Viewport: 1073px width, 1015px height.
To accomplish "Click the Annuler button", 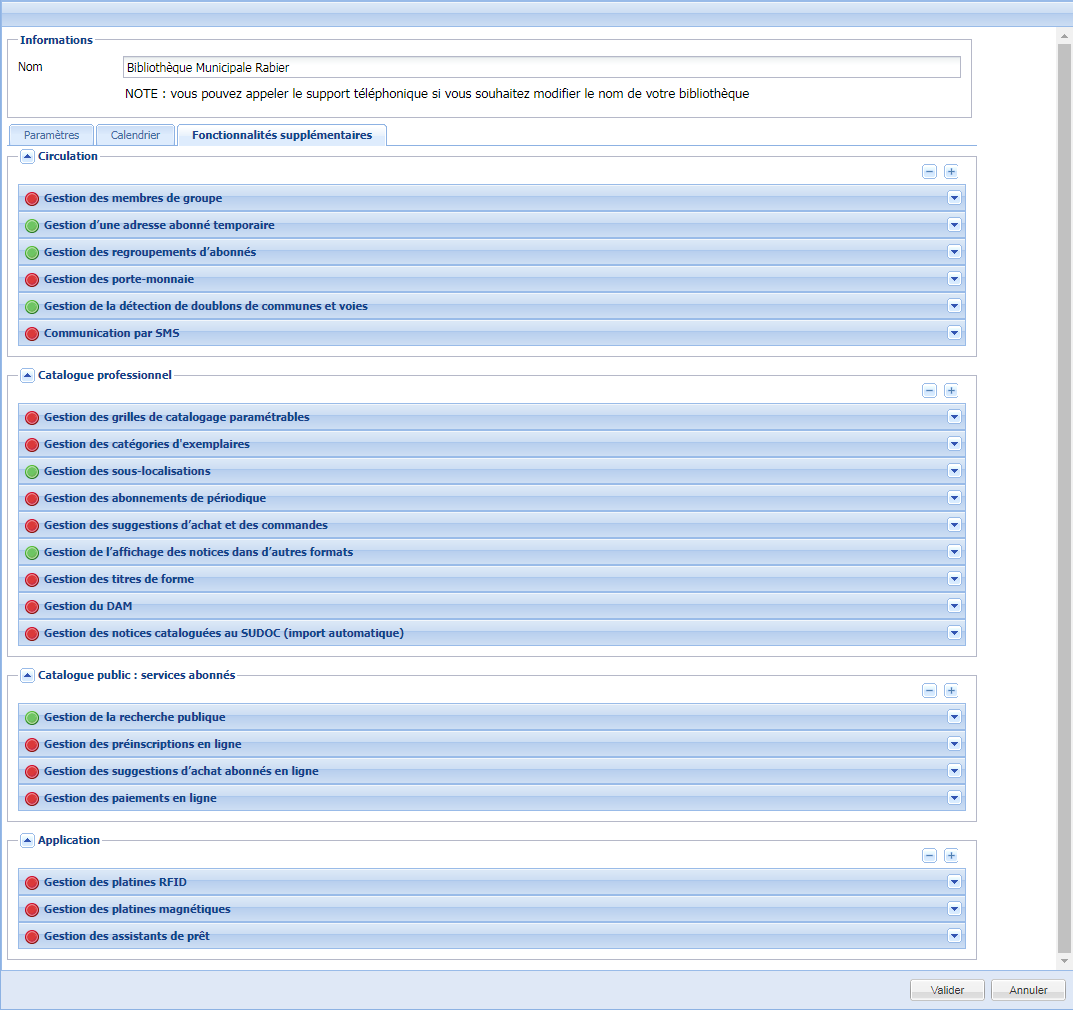I will coord(1027,989).
